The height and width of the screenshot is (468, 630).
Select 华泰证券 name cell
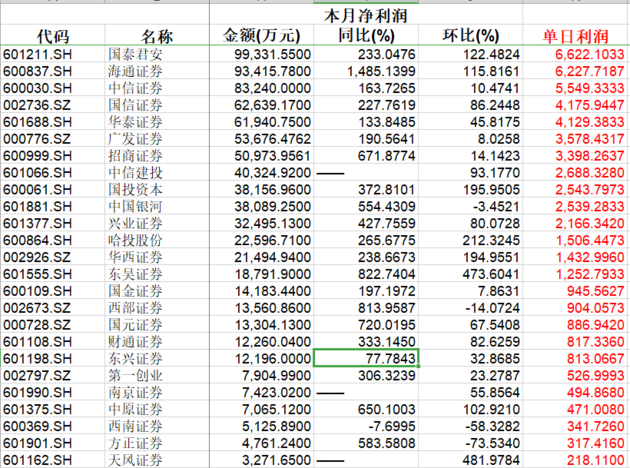click(x=157, y=122)
